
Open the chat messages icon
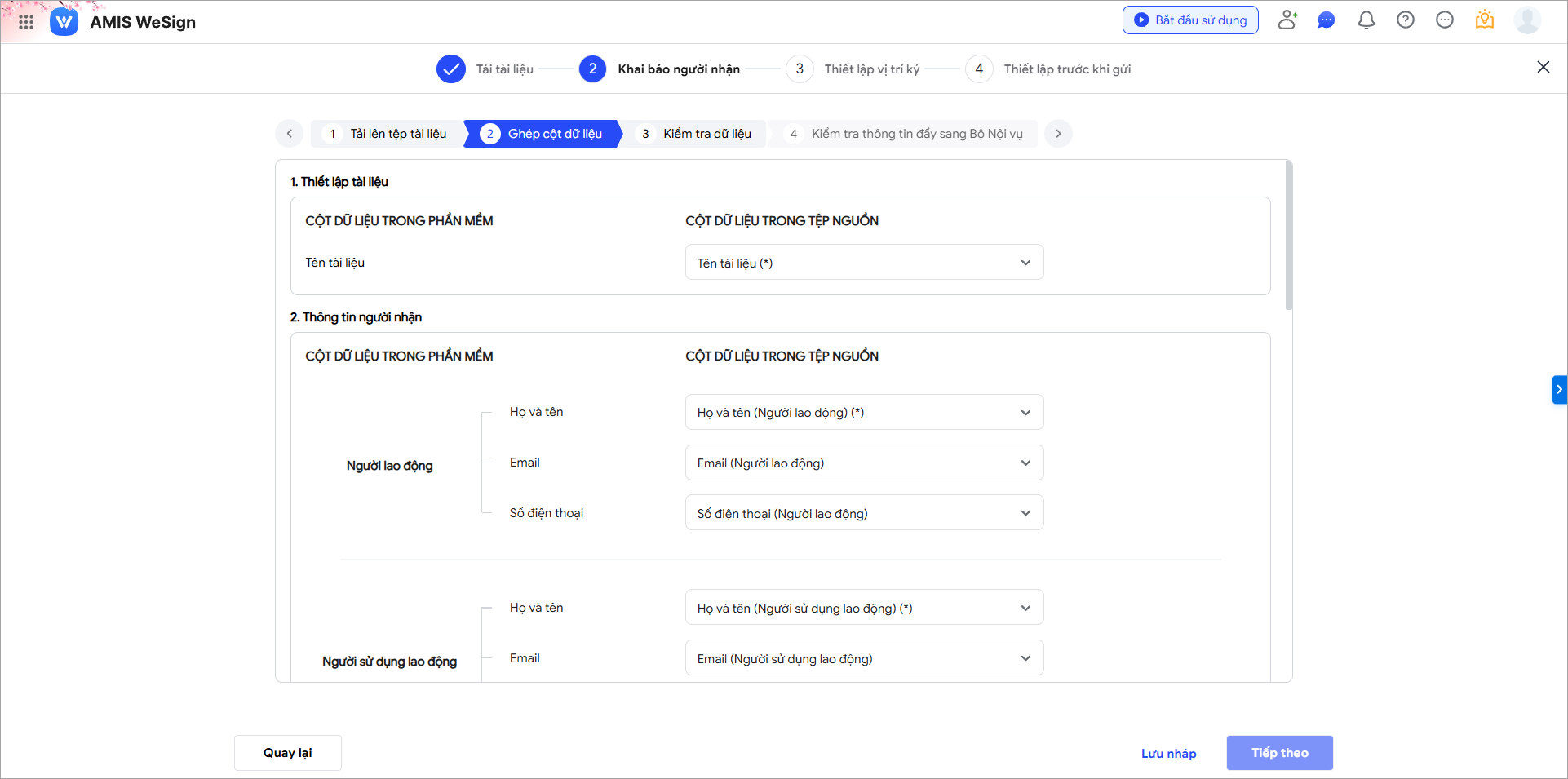pyautogui.click(x=1327, y=20)
